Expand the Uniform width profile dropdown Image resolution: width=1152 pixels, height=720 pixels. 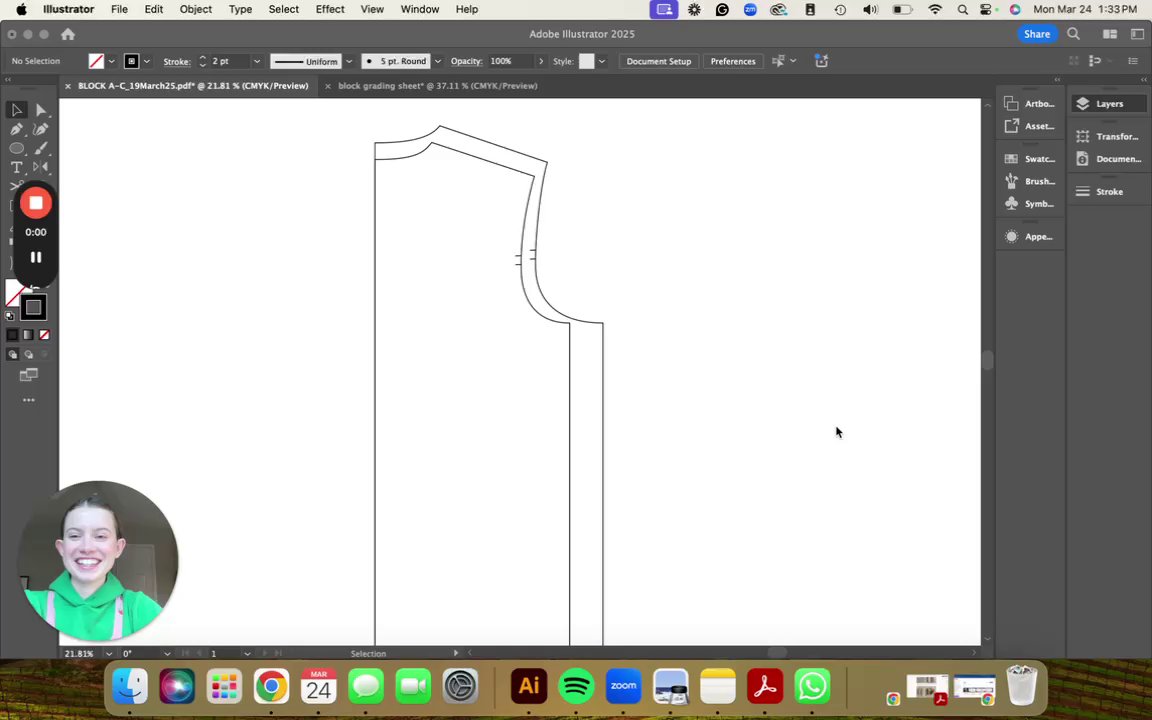pos(349,61)
